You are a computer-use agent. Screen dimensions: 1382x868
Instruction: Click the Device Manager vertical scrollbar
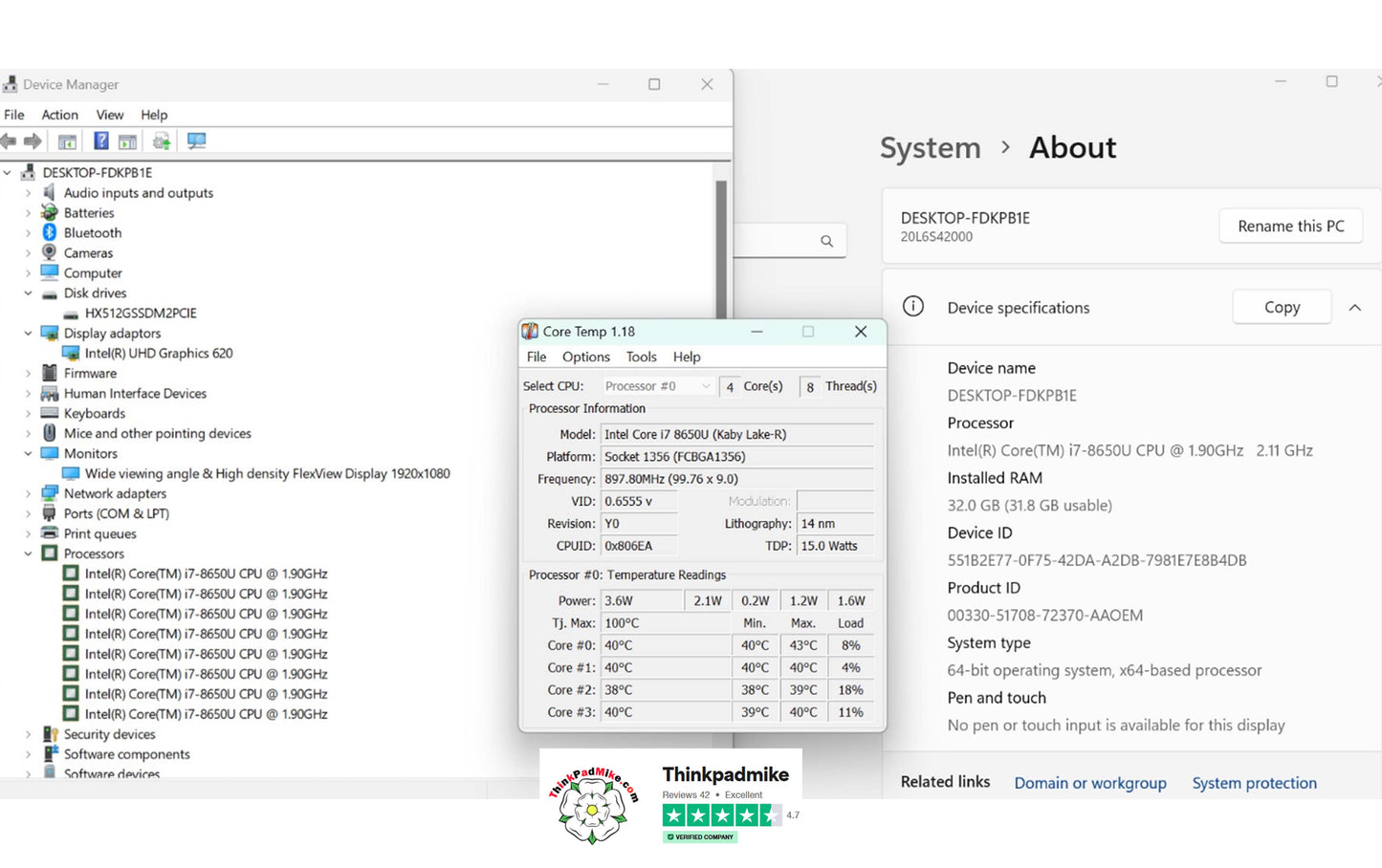point(721,249)
